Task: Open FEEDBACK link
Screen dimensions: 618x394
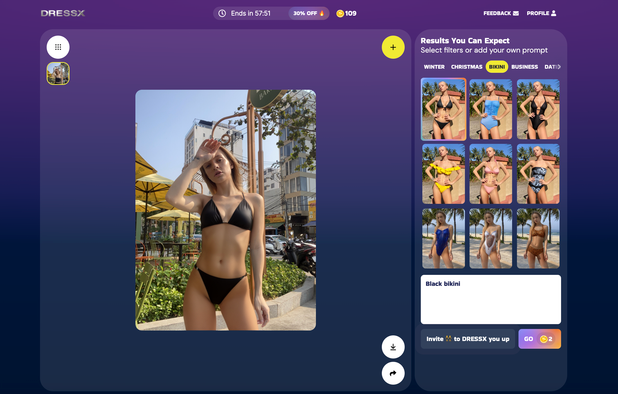Action: pyautogui.click(x=501, y=13)
